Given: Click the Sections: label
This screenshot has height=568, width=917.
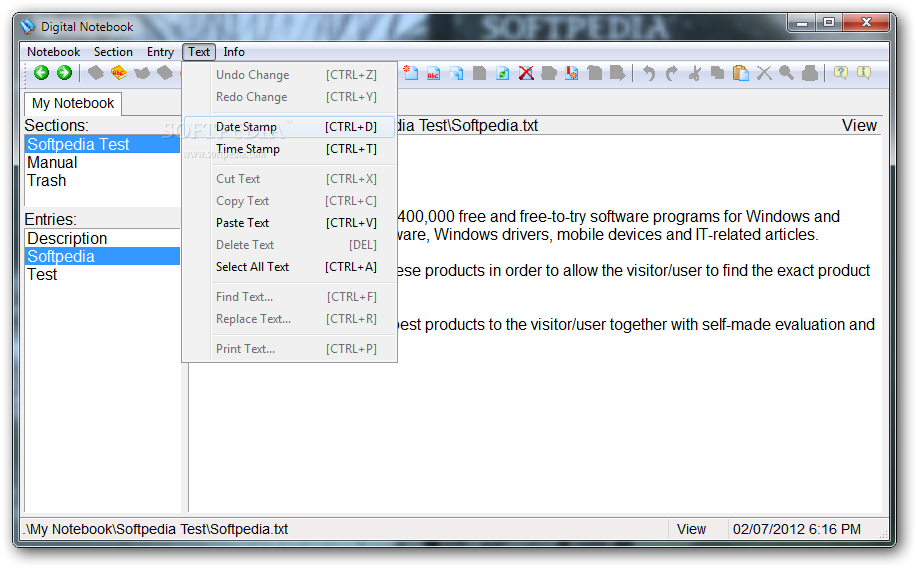Looking at the screenshot, I should (56, 126).
